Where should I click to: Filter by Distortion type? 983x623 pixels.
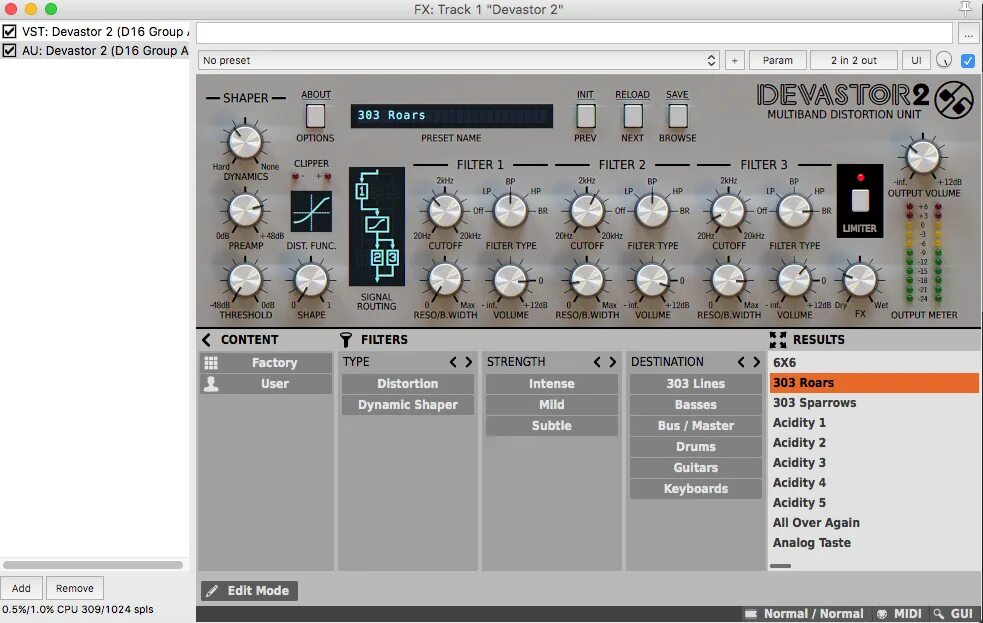pyautogui.click(x=407, y=384)
